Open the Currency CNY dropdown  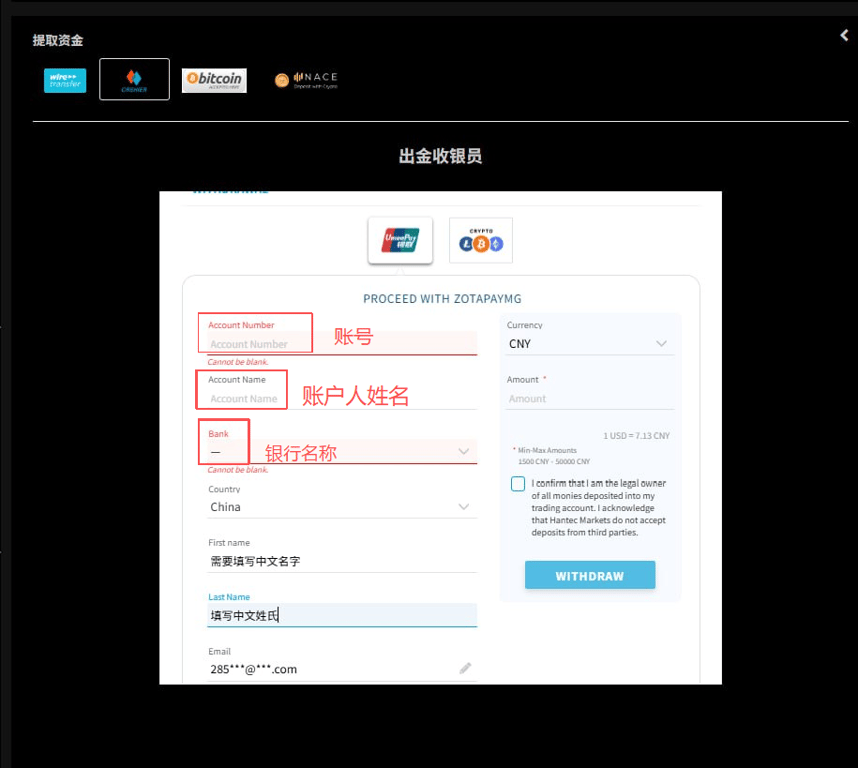click(589, 344)
